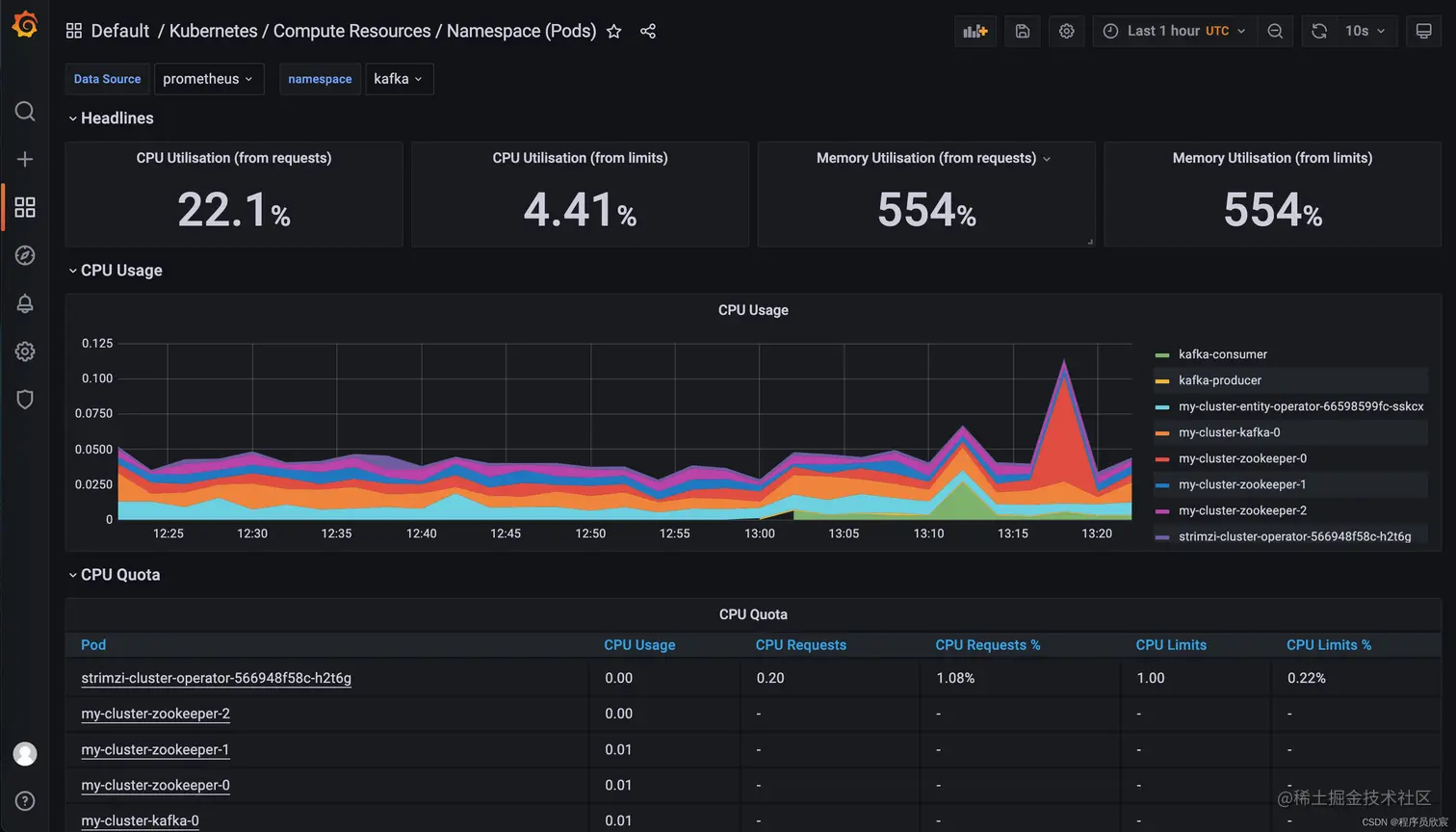Open the Grafana home logo
The image size is (1456, 832).
pos(25,25)
